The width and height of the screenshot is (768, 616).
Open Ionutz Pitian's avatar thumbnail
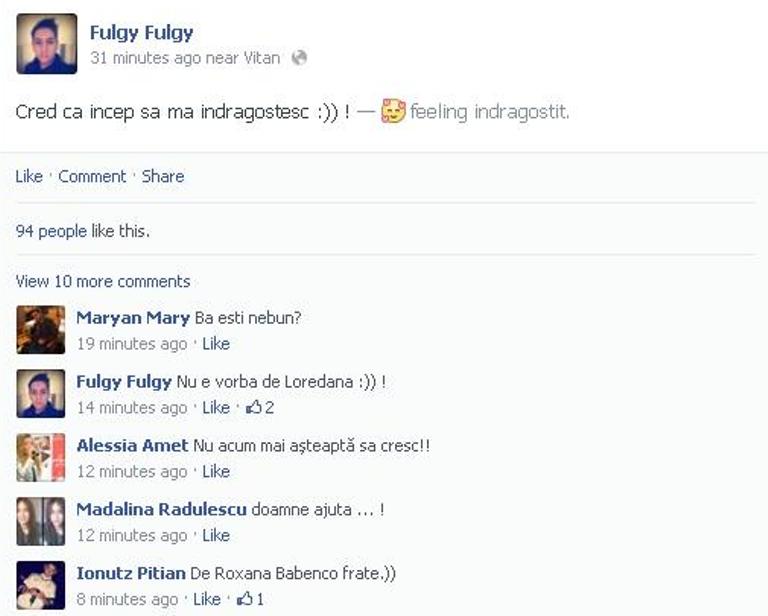click(41, 585)
